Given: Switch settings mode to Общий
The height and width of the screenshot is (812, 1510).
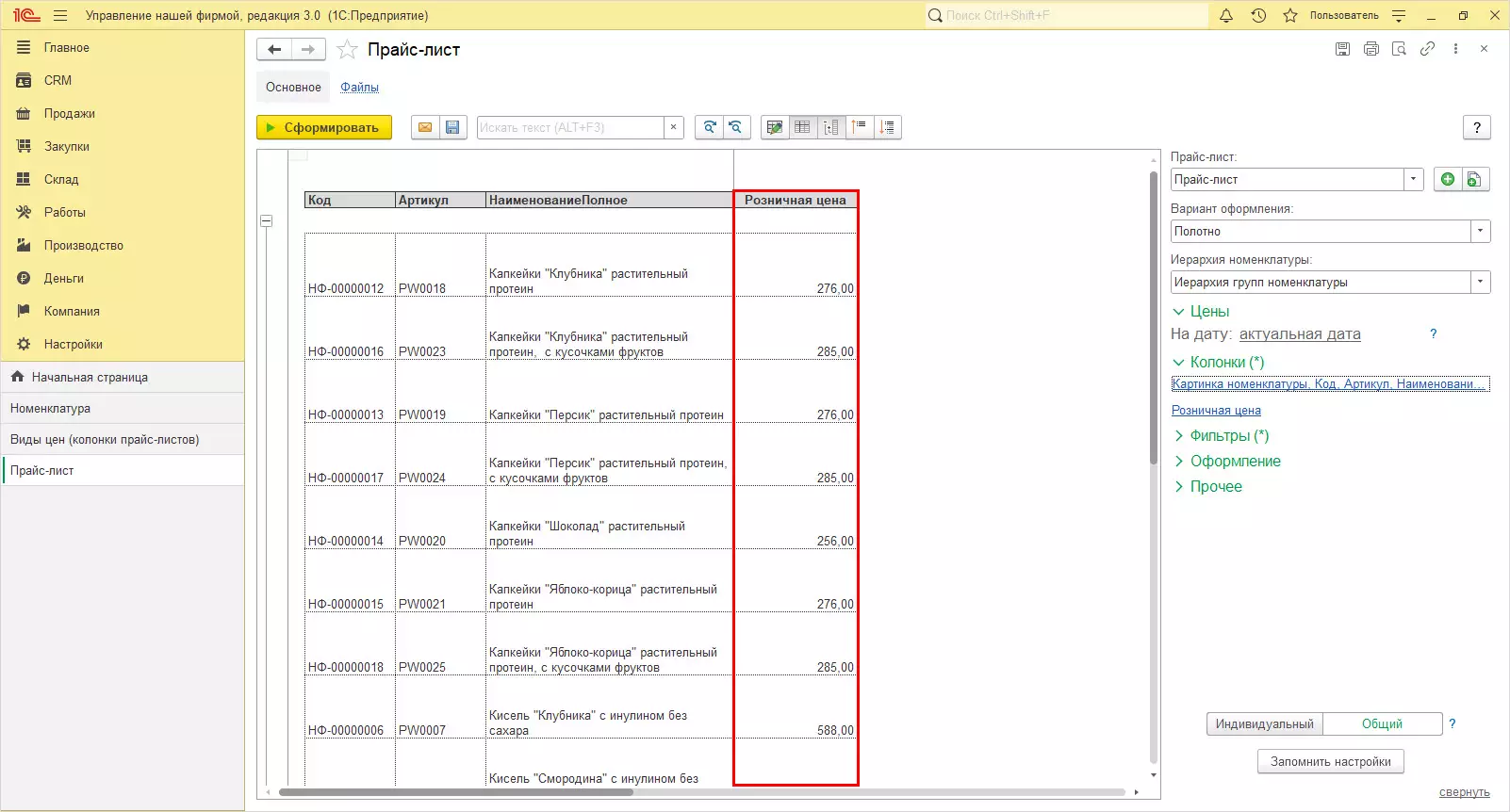Looking at the screenshot, I should [x=1383, y=723].
